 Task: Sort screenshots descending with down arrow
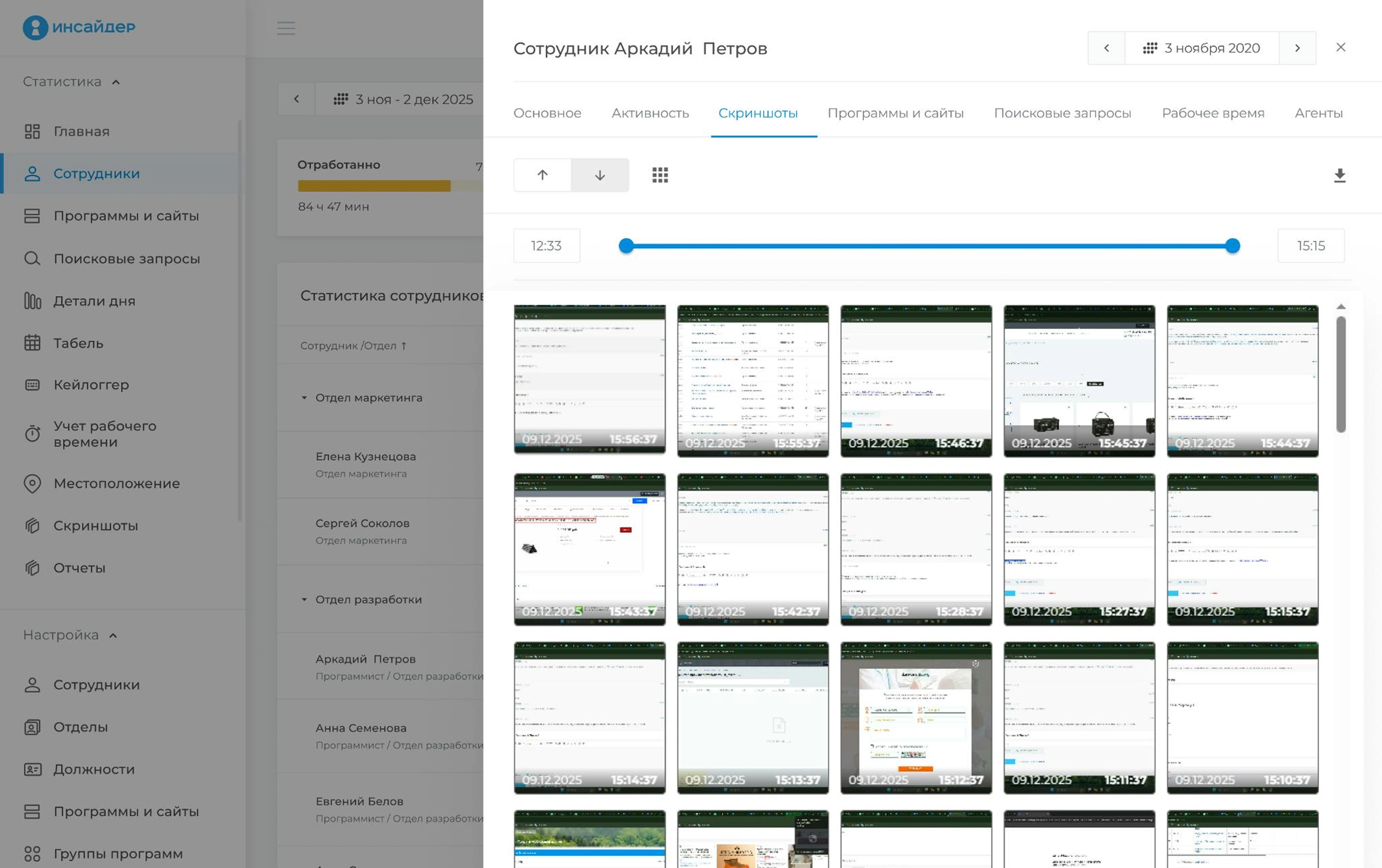point(600,175)
